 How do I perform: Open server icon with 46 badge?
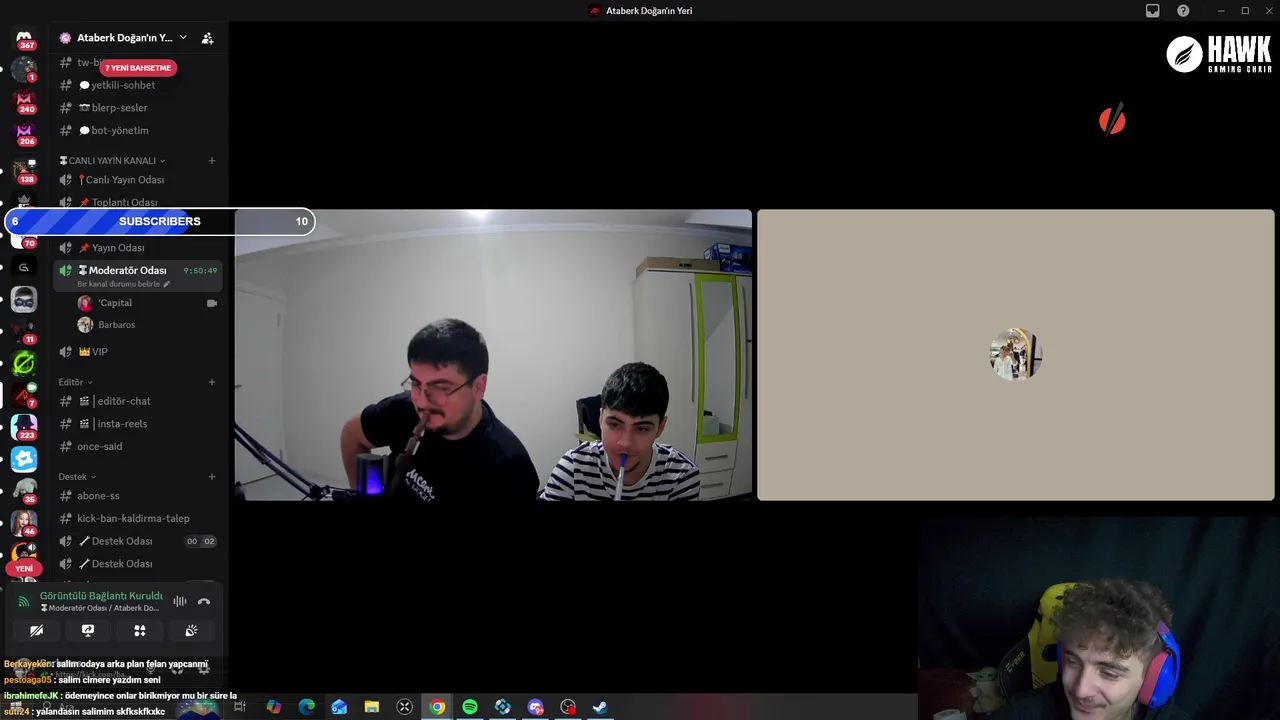(24, 523)
